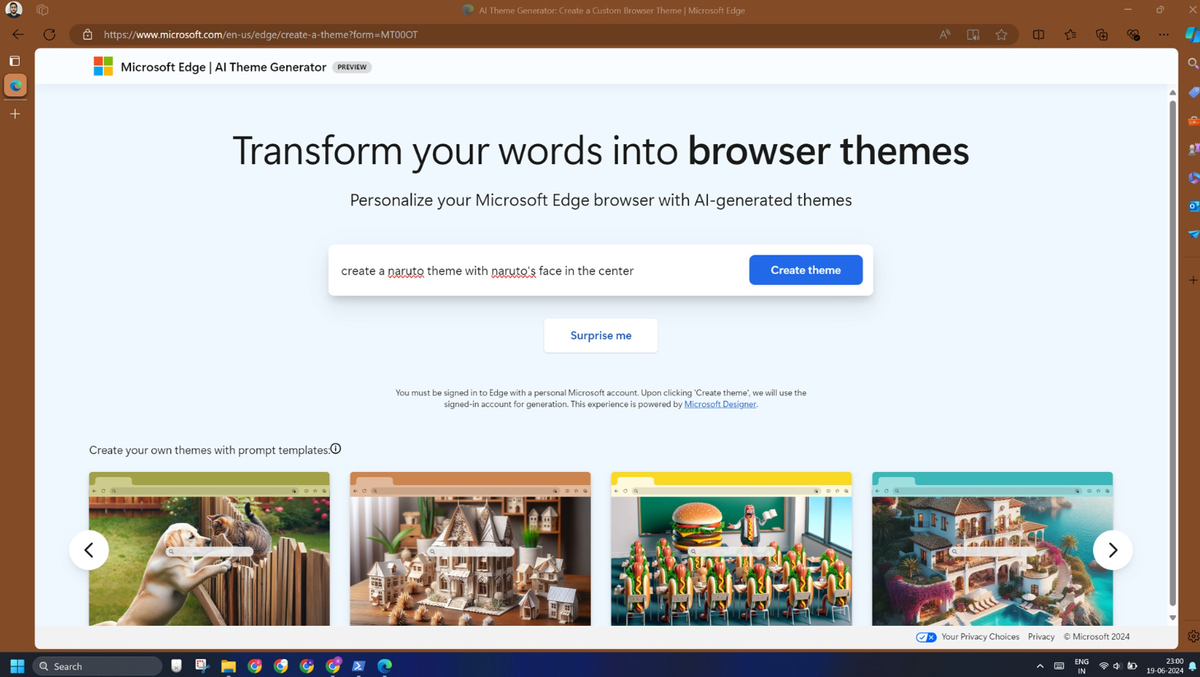This screenshot has width=1200, height=677.
Task: Show hidden system tray icons chevron
Action: (1040, 666)
